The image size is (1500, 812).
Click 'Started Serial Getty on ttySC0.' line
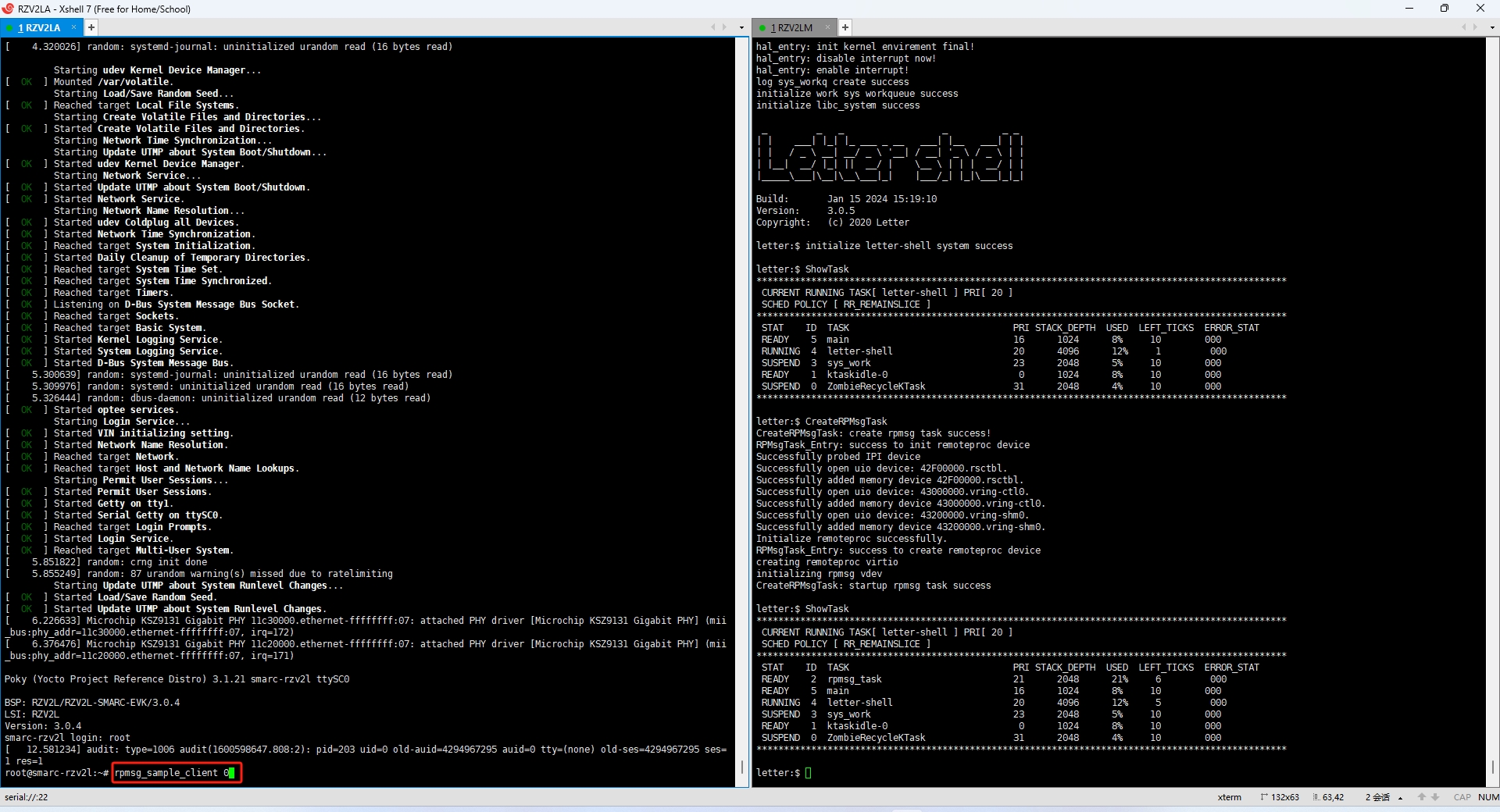pos(138,515)
